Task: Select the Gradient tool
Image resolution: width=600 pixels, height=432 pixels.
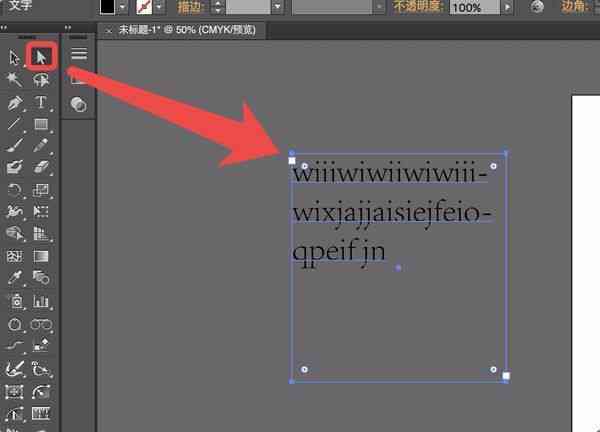Action: pos(41,256)
